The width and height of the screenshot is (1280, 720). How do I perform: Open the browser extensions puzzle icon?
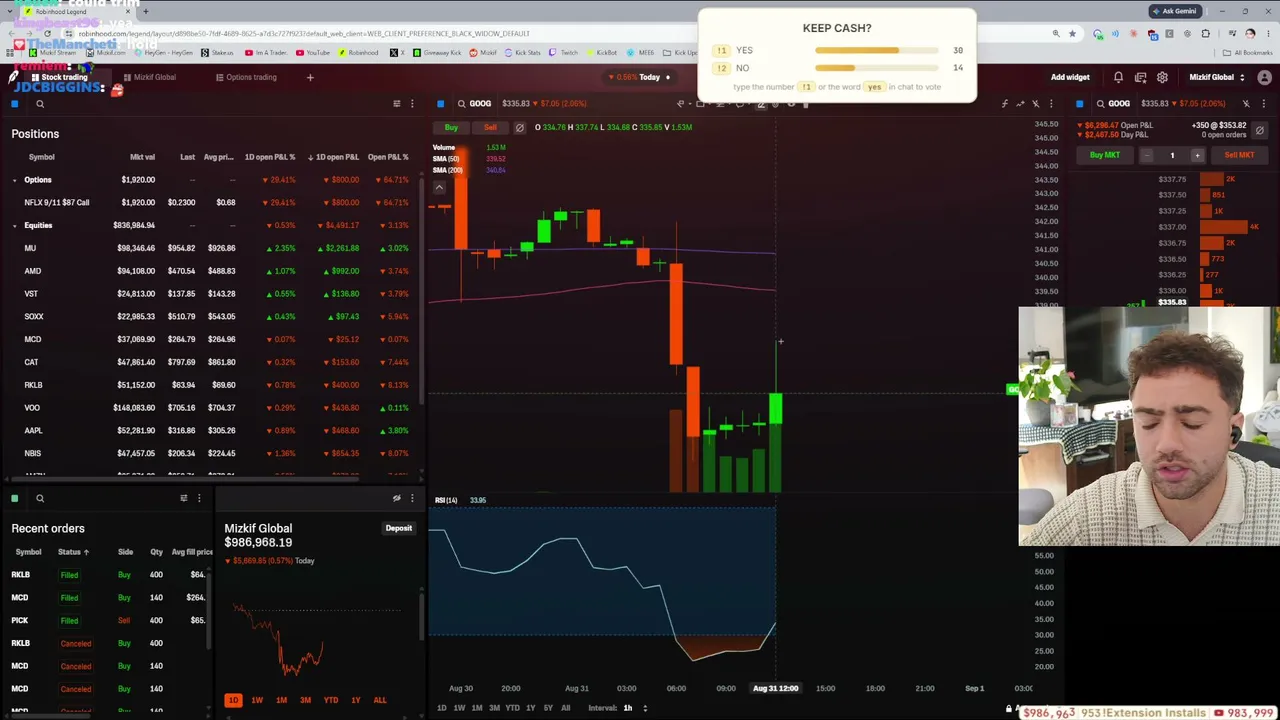click(x=1205, y=34)
